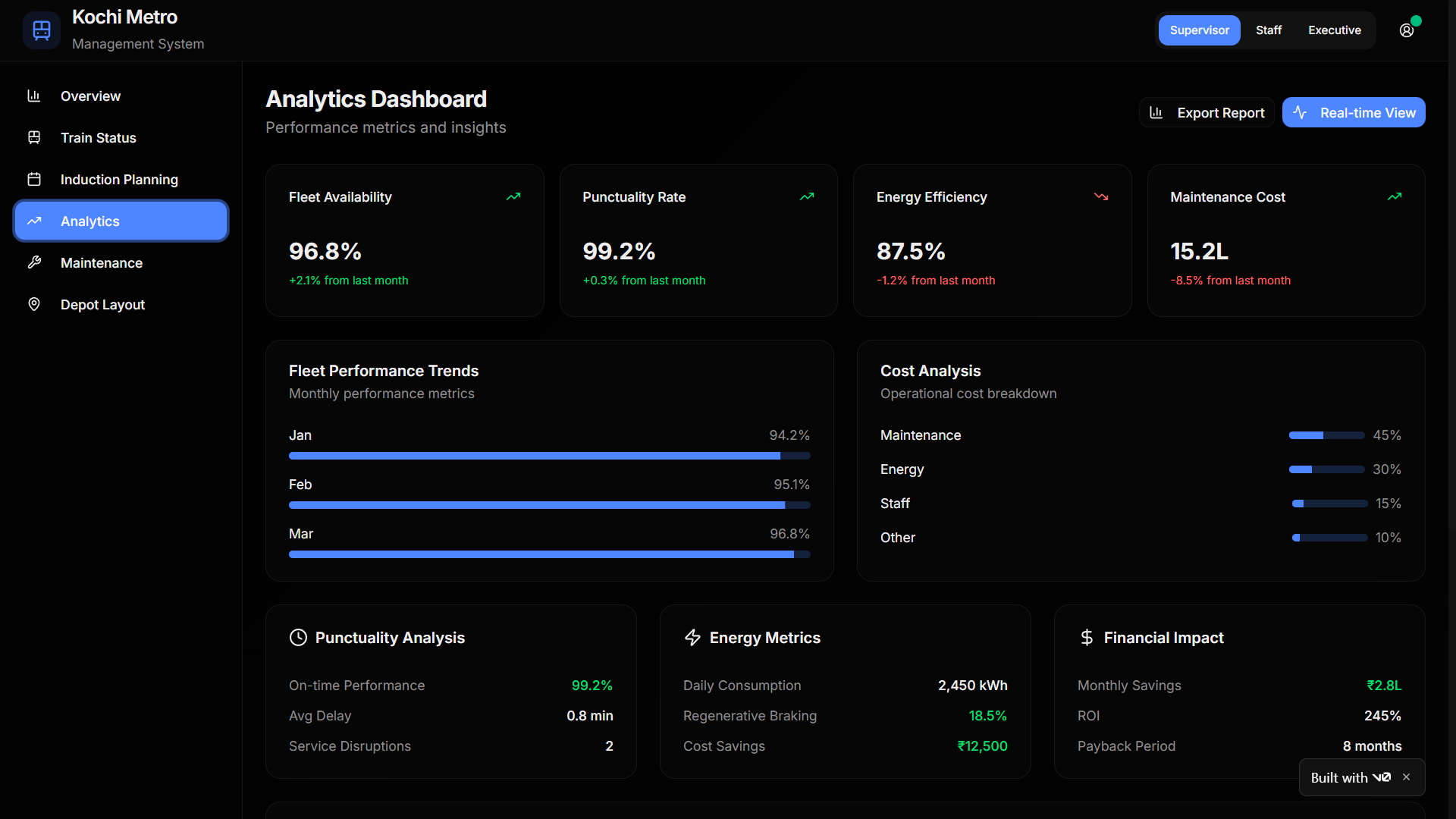Click the Energy Metrics lightning bolt icon

692,638
